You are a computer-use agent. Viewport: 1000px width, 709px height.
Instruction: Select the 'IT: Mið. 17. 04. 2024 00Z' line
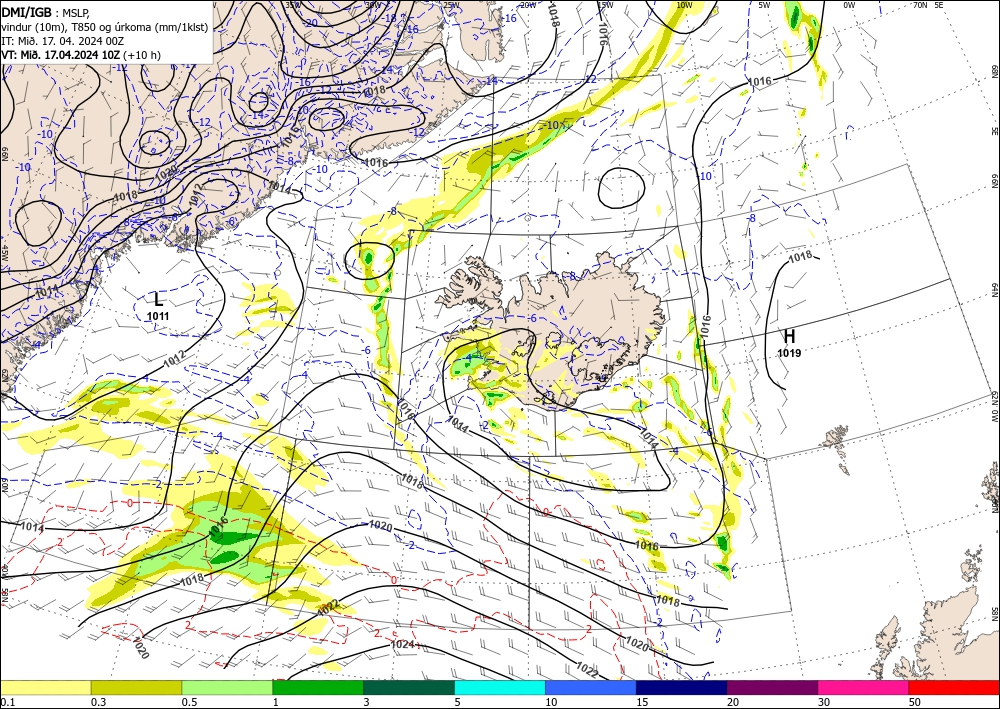coord(62,40)
